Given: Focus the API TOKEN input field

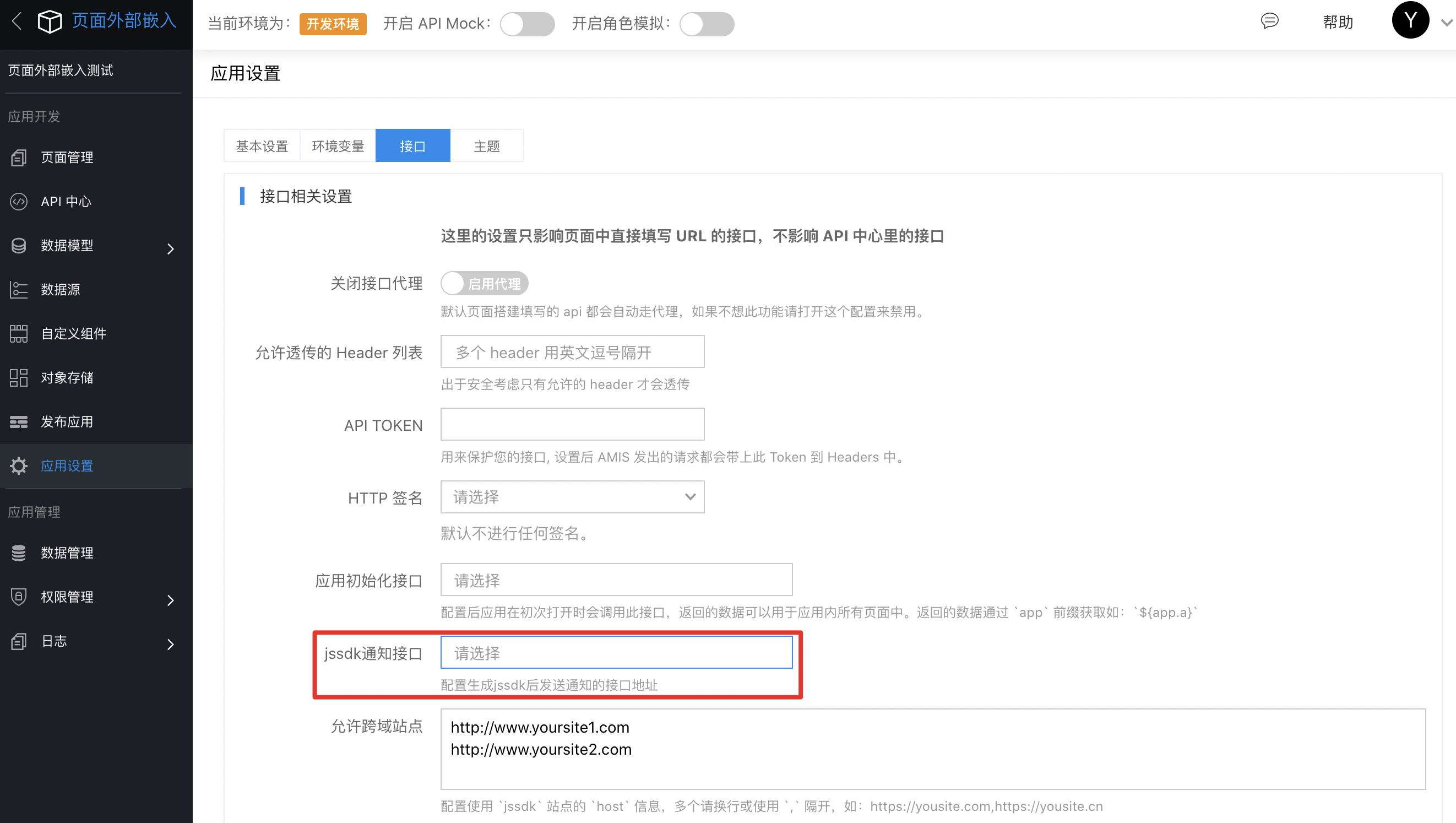Looking at the screenshot, I should pos(572,425).
